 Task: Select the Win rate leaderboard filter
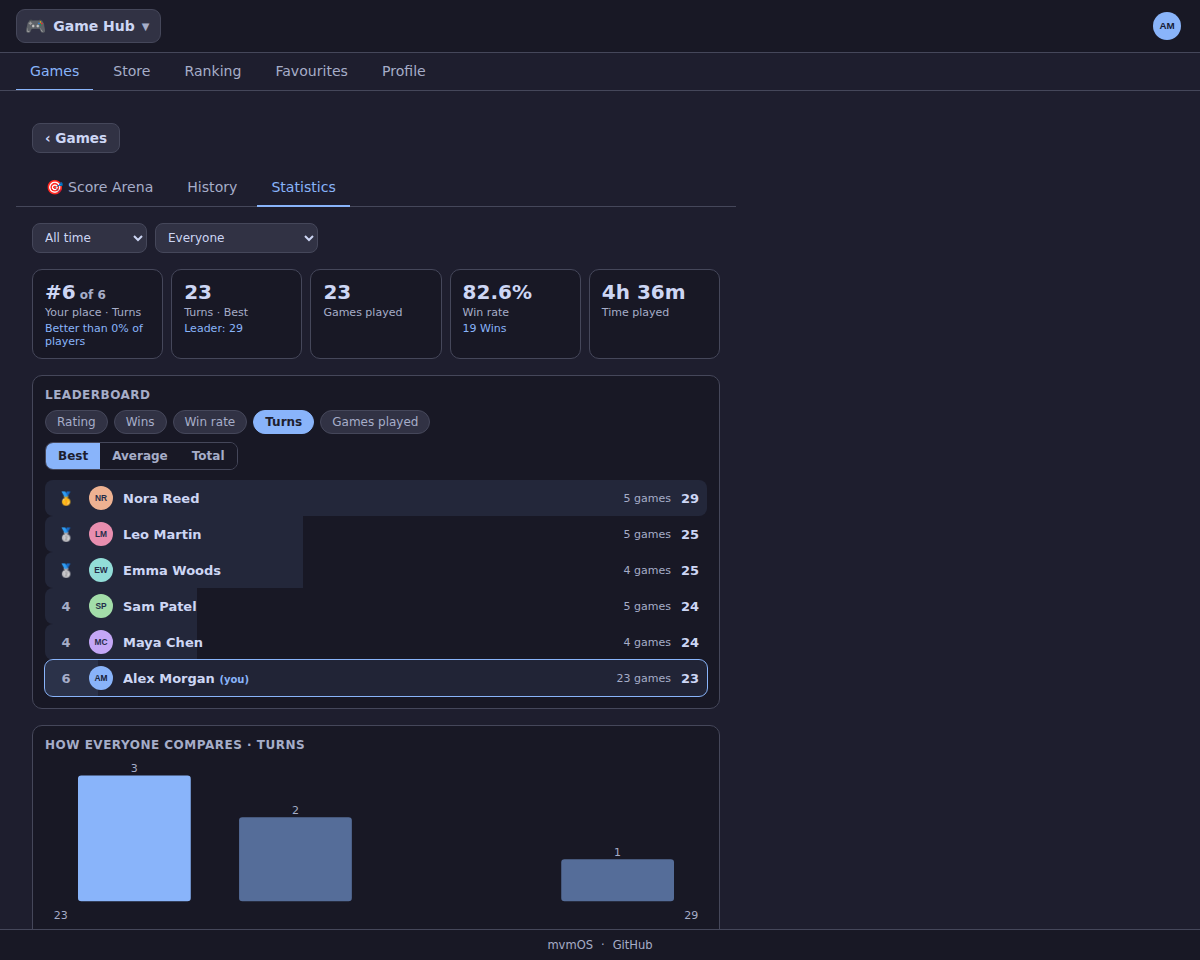pyautogui.click(x=210, y=422)
